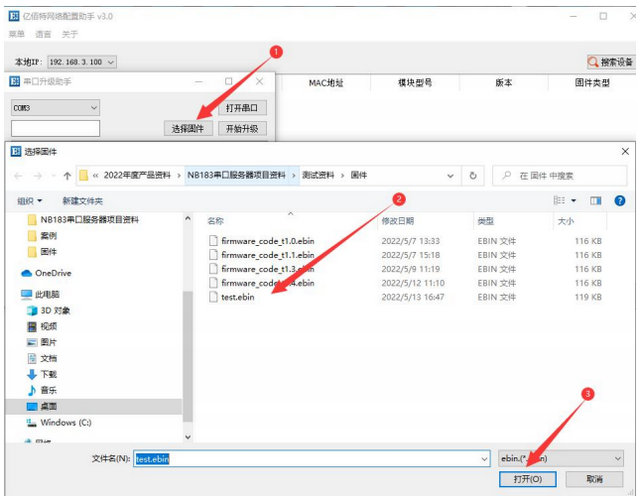640x498 pixels.
Task: Open the 下载 folder in sidebar
Action: click(47, 373)
